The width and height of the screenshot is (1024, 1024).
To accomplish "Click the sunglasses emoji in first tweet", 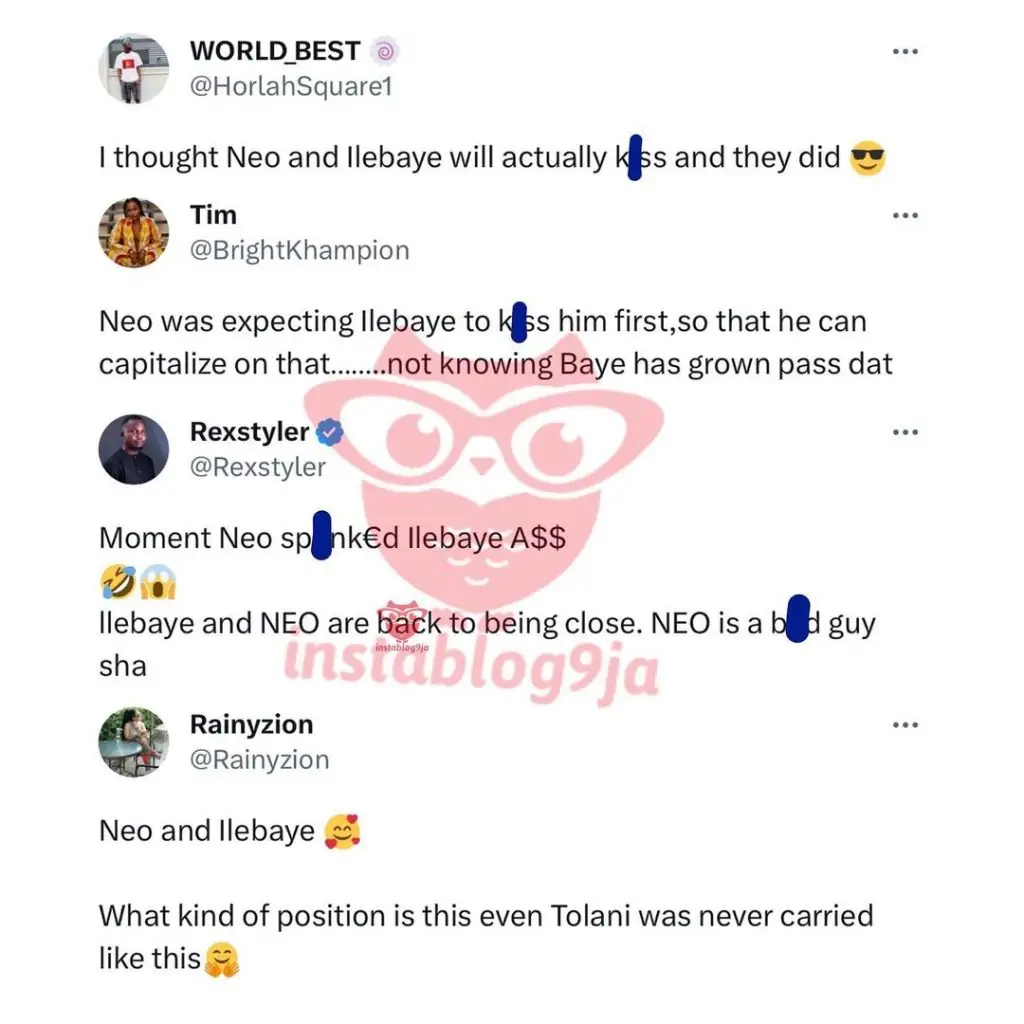I will coord(868,158).
